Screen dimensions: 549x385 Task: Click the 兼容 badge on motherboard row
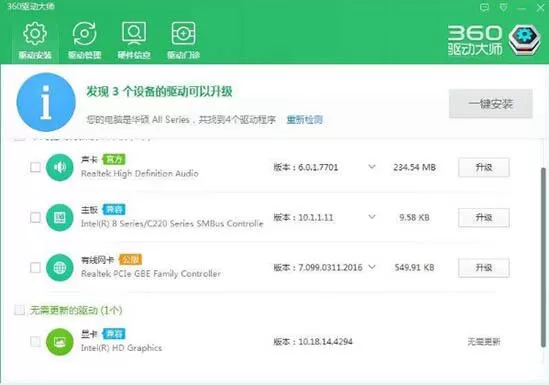(x=114, y=210)
